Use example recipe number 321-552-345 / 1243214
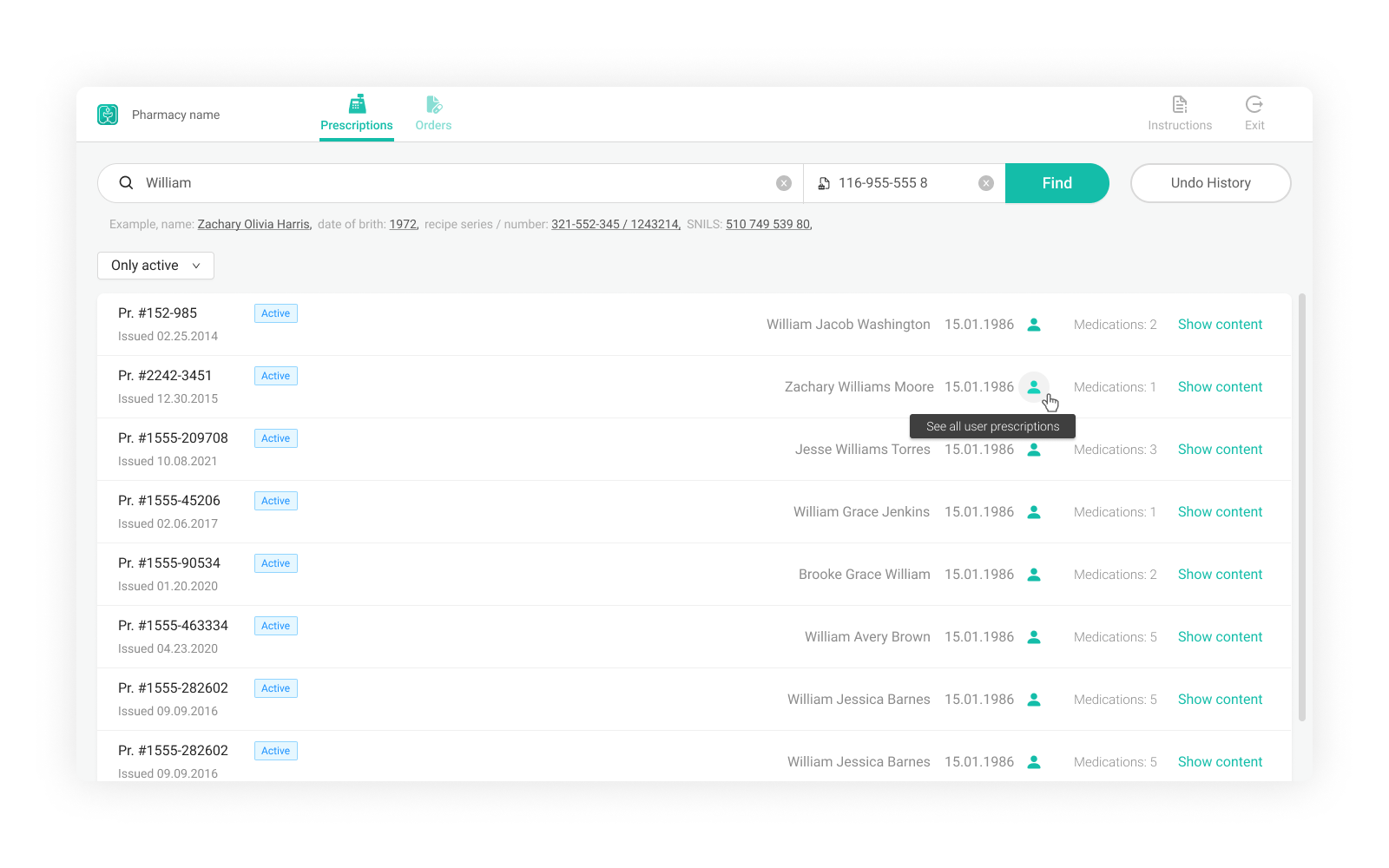The height and width of the screenshot is (868, 1389). point(616,224)
